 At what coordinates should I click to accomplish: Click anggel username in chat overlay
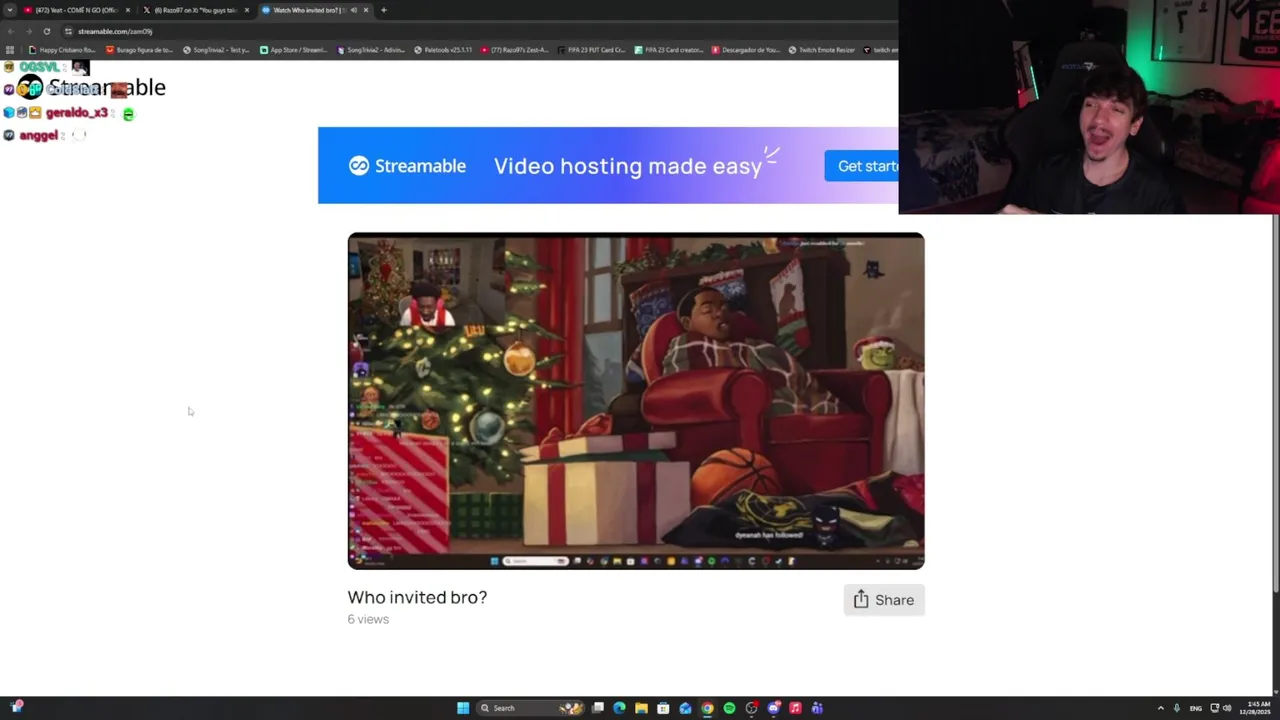(38, 135)
